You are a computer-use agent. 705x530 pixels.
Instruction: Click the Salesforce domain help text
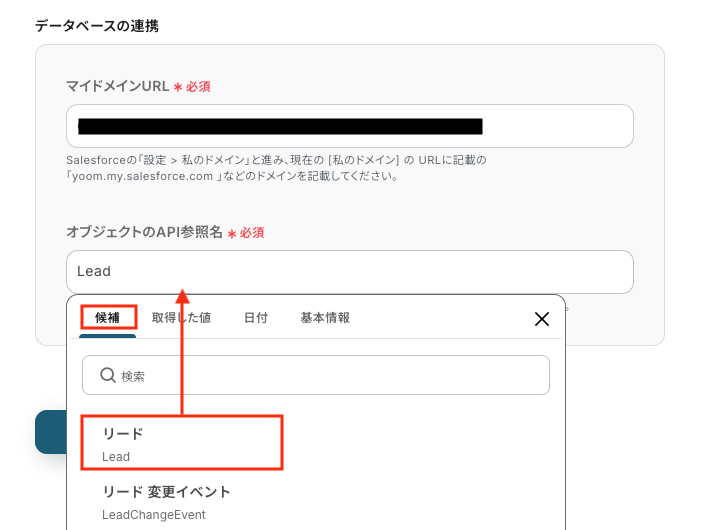point(276,168)
